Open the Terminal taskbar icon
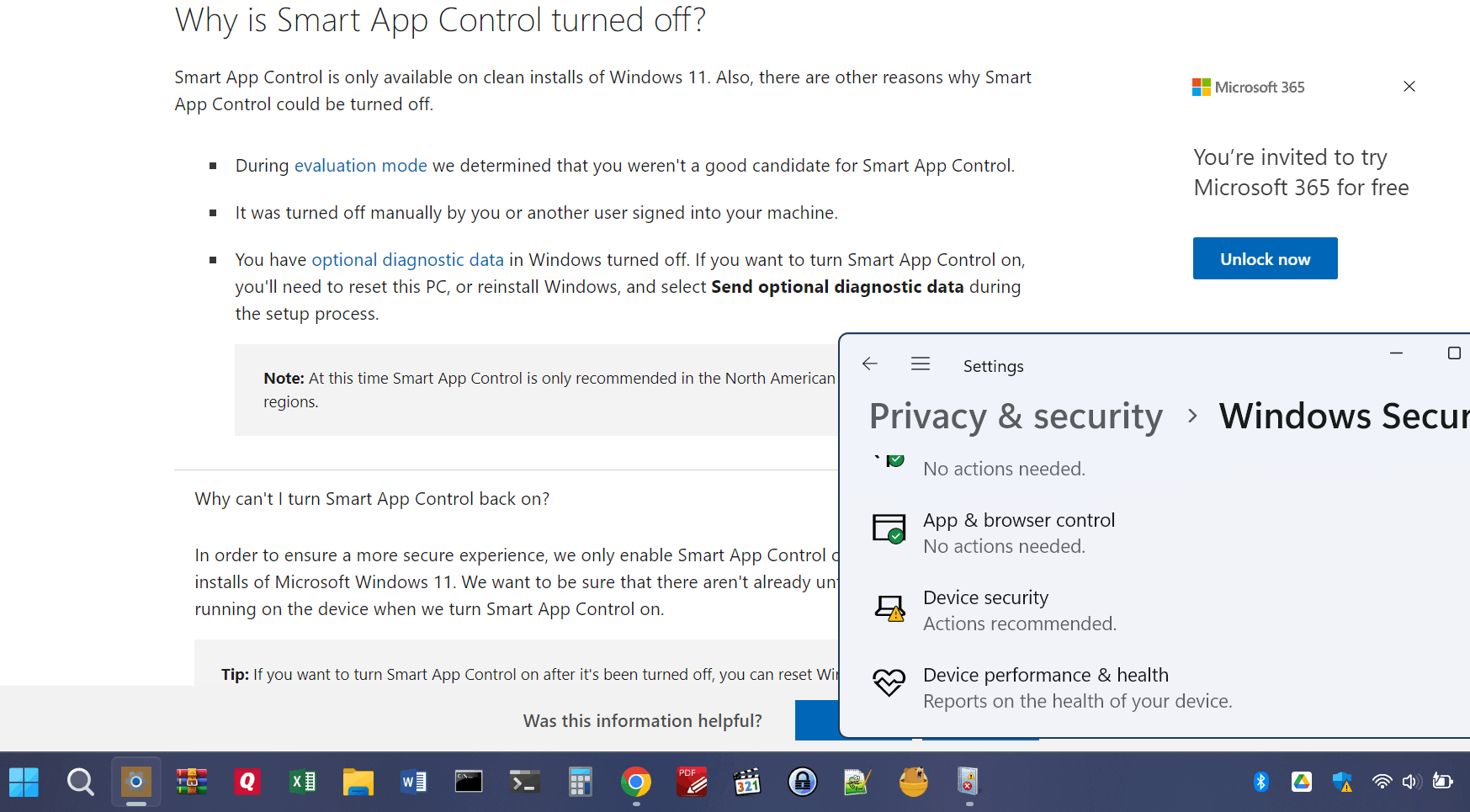This screenshot has height=812, width=1470. [524, 782]
